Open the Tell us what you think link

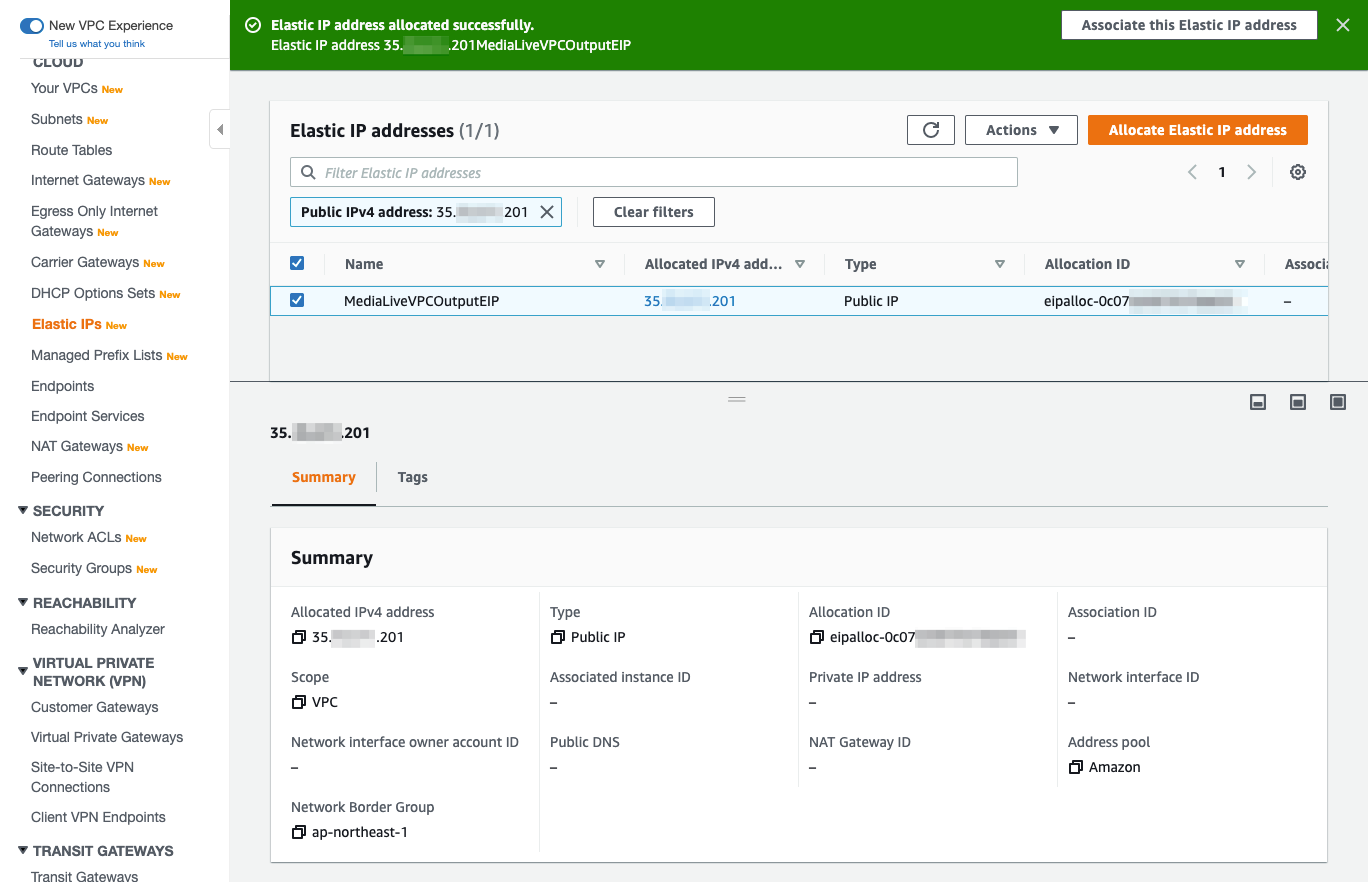point(97,44)
